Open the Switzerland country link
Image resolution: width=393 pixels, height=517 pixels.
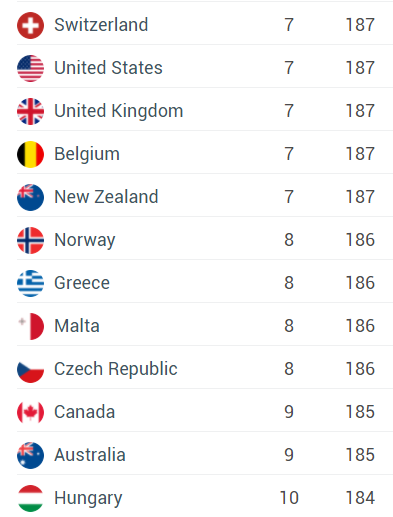pyautogui.click(x=101, y=25)
